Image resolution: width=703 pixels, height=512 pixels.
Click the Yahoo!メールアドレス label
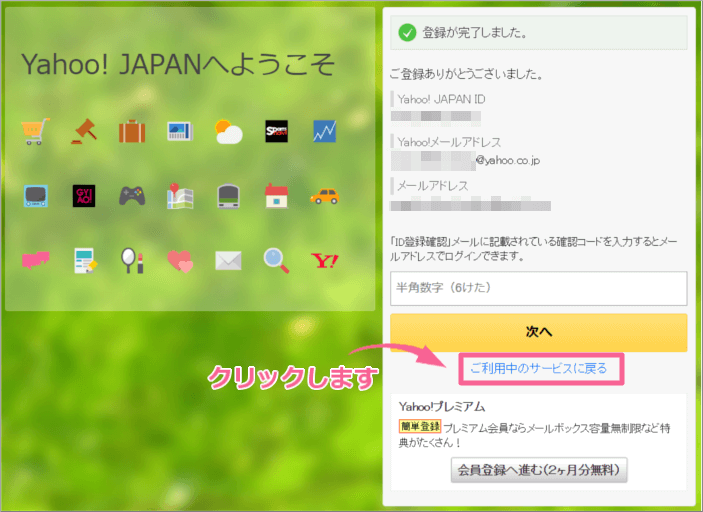click(x=449, y=142)
